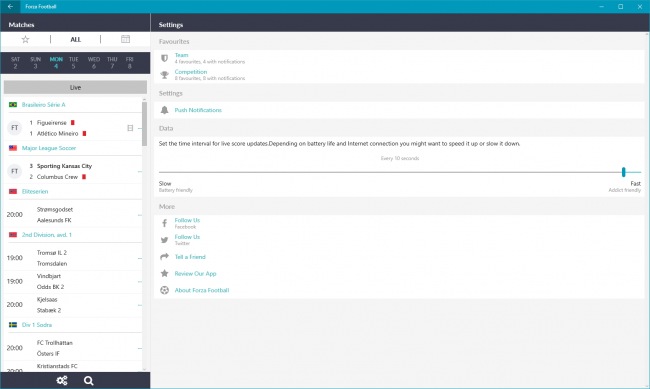Minimize the Forza Football window
This screenshot has width=650, height=389.
click(x=601, y=6)
